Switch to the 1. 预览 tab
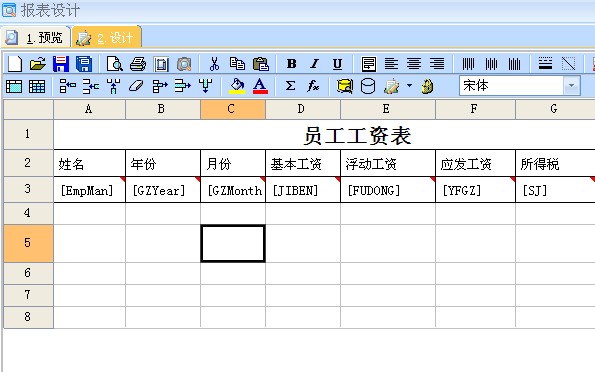 tap(36, 37)
